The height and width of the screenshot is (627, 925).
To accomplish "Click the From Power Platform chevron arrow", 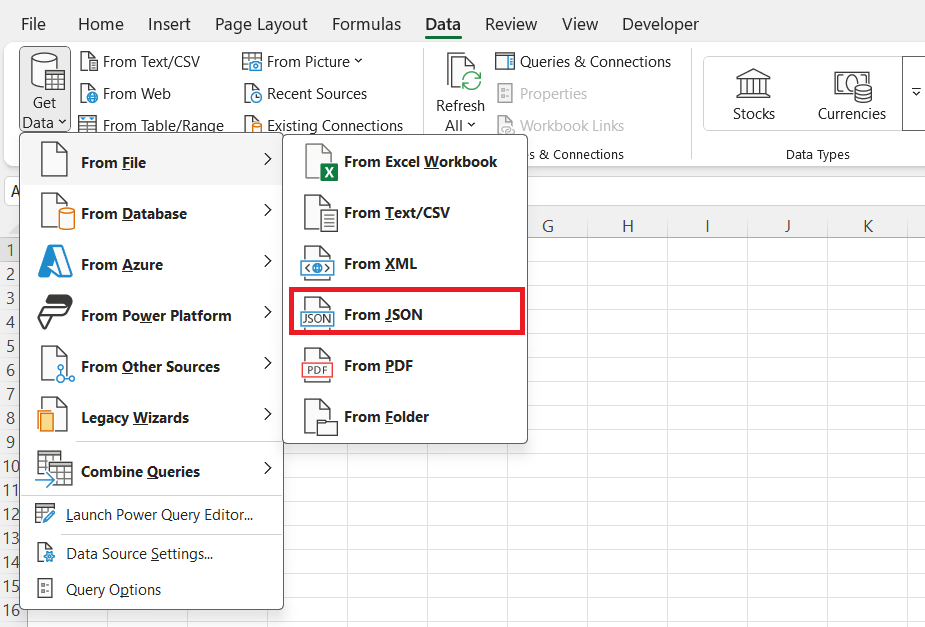I will point(268,311).
